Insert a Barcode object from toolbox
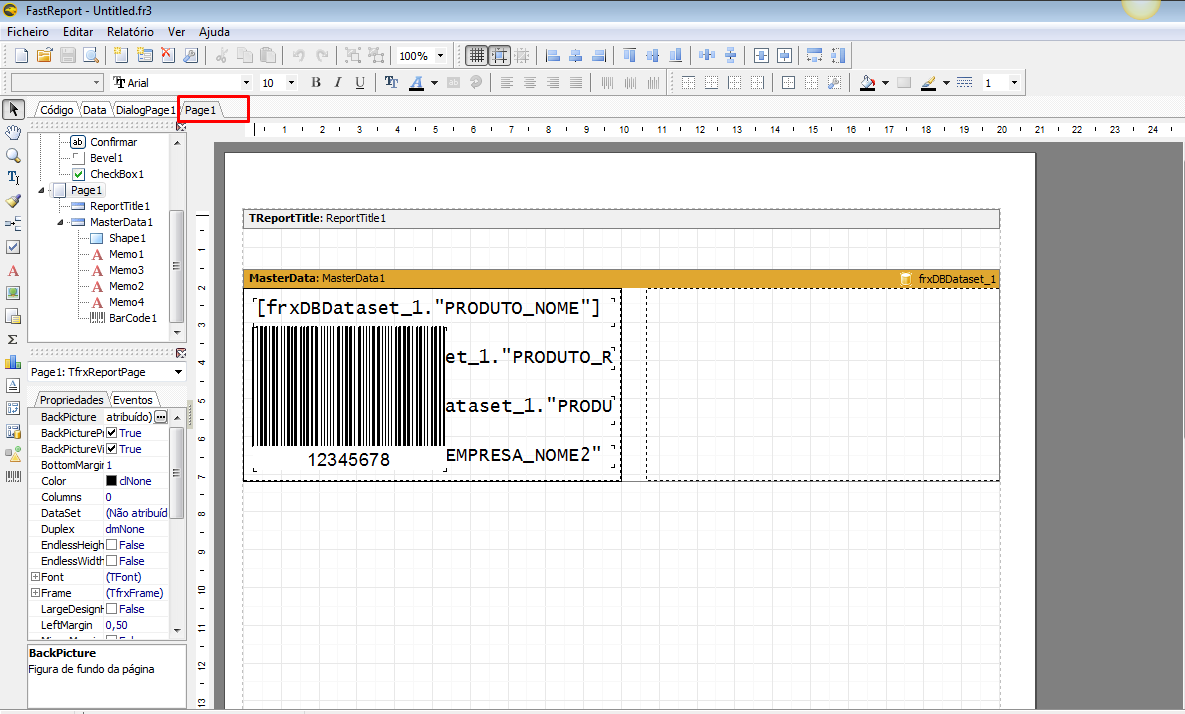This screenshot has width=1185, height=714. pyautogui.click(x=13, y=477)
